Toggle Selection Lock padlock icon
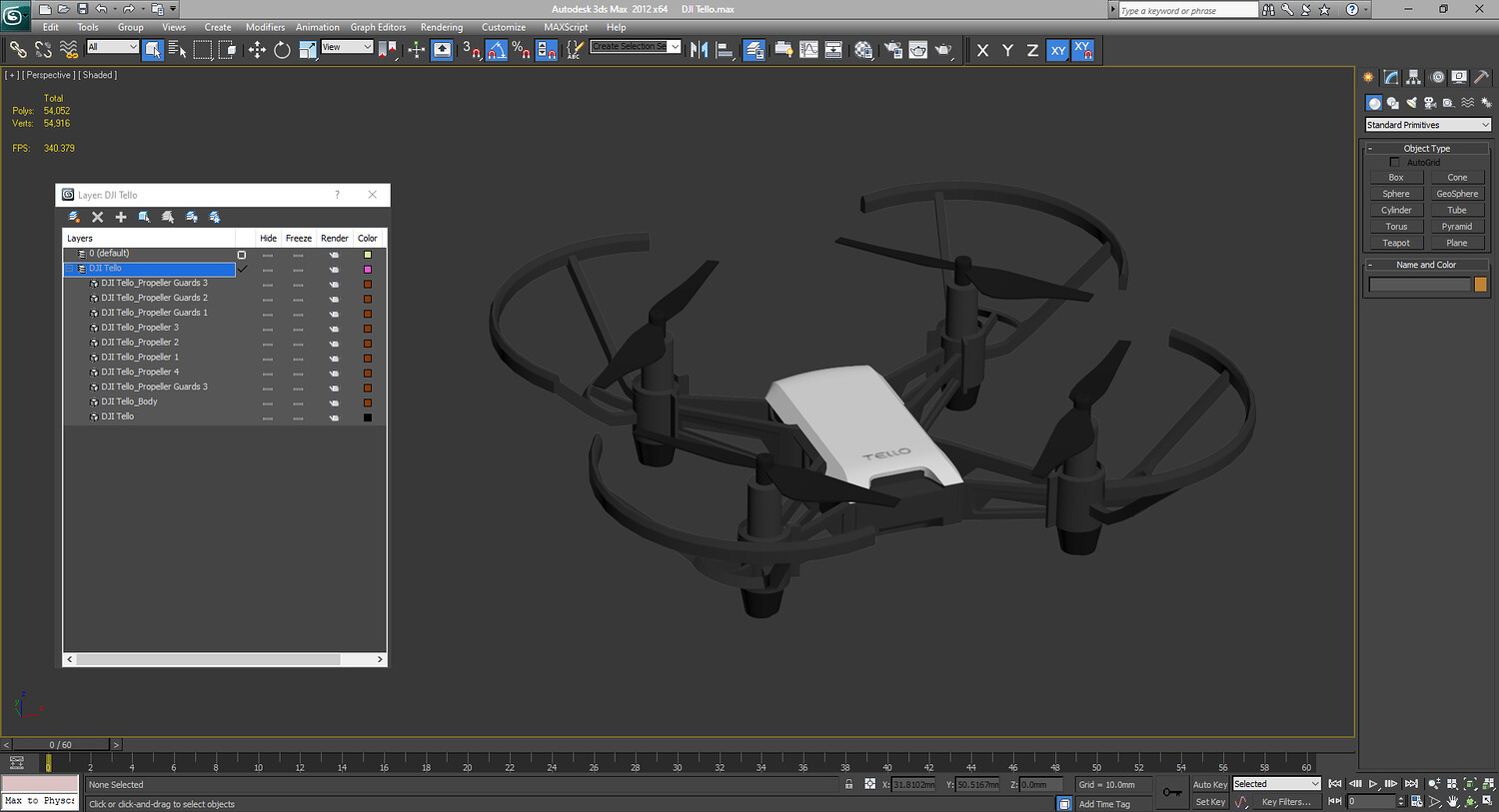1499x812 pixels. tap(849, 785)
